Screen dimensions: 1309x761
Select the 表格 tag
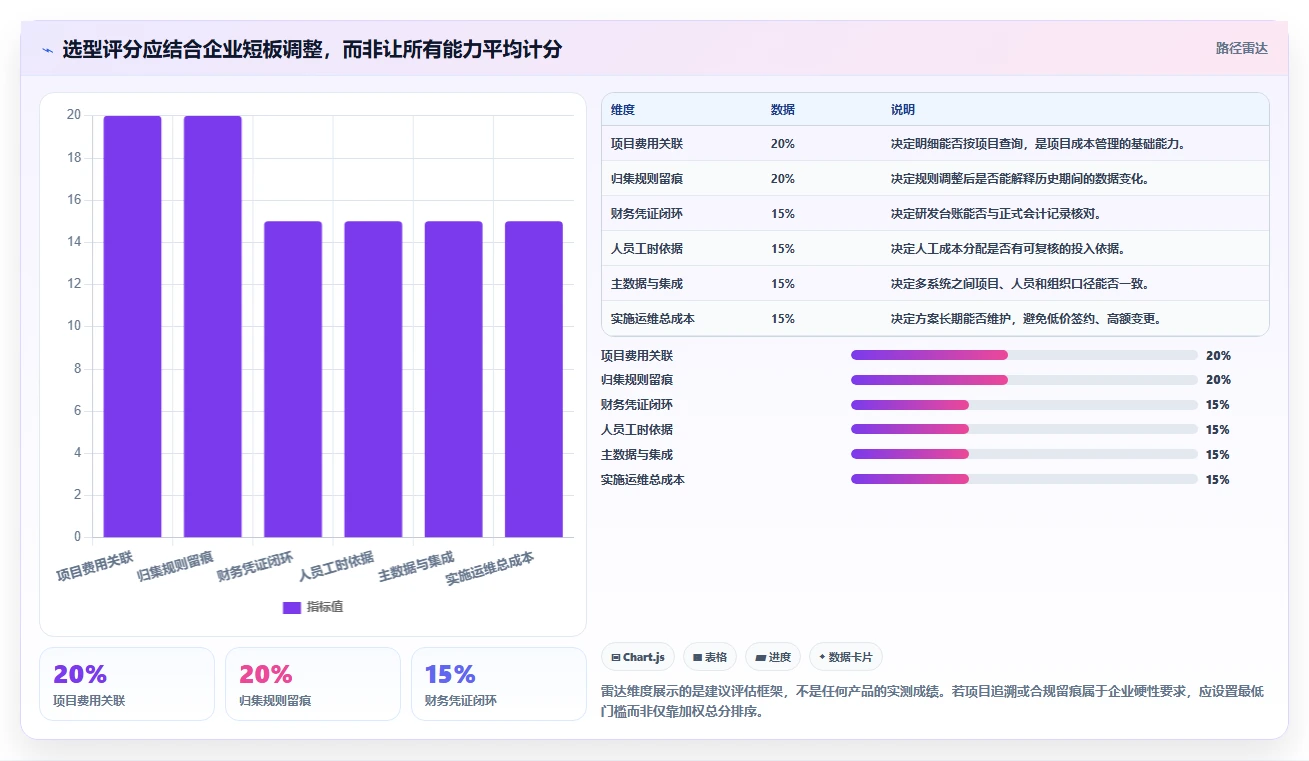coord(710,657)
